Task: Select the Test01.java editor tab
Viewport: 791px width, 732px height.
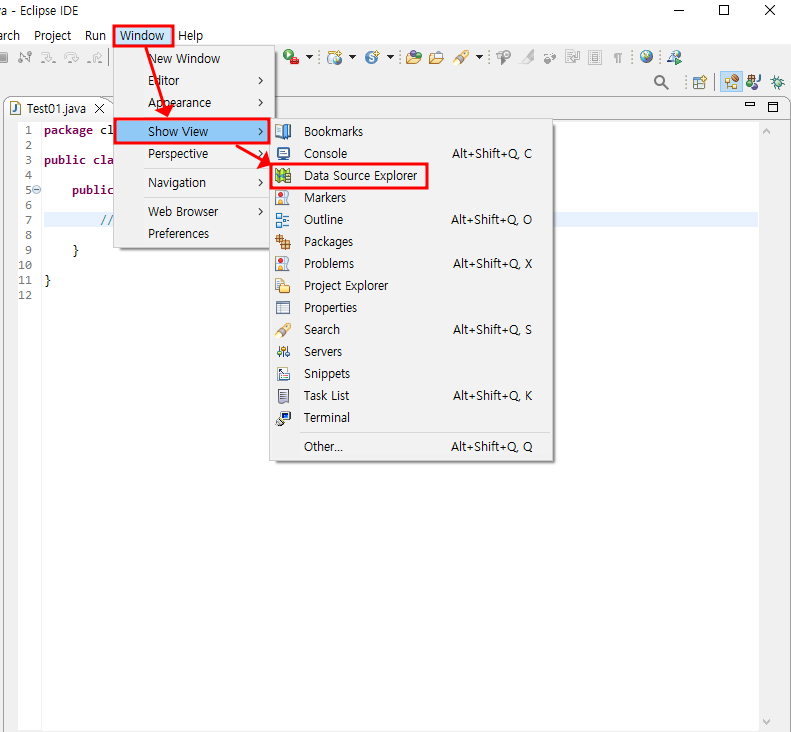Action: [56, 109]
